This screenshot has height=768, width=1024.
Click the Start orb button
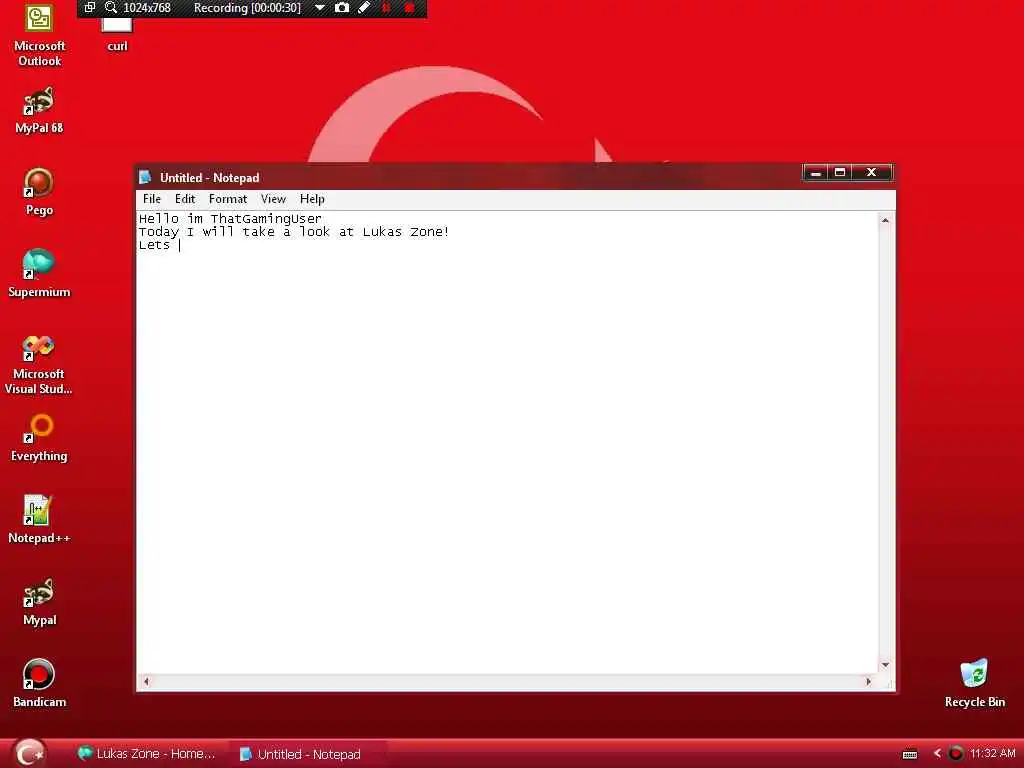coord(29,753)
